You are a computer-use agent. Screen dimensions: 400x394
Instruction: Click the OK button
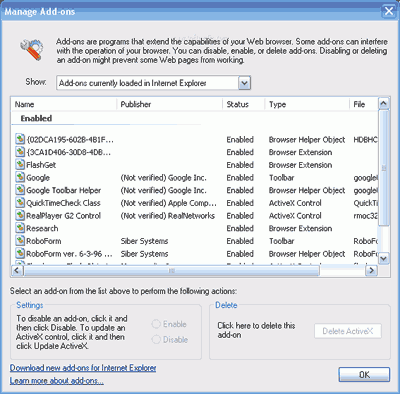click(364, 374)
